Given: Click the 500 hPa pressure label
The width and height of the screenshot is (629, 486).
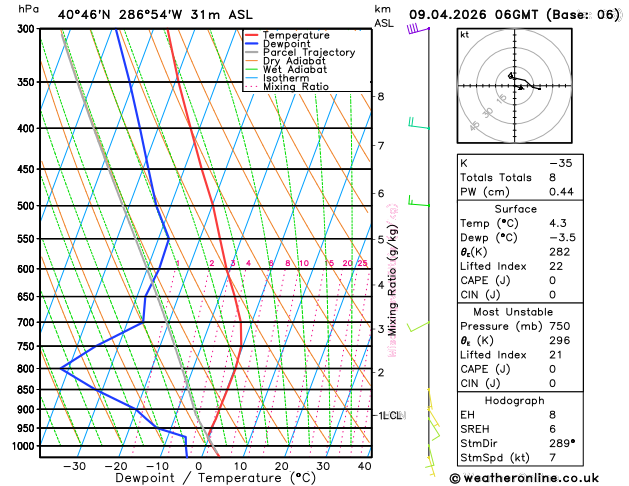Looking at the screenshot, I should pyautogui.click(x=26, y=206).
